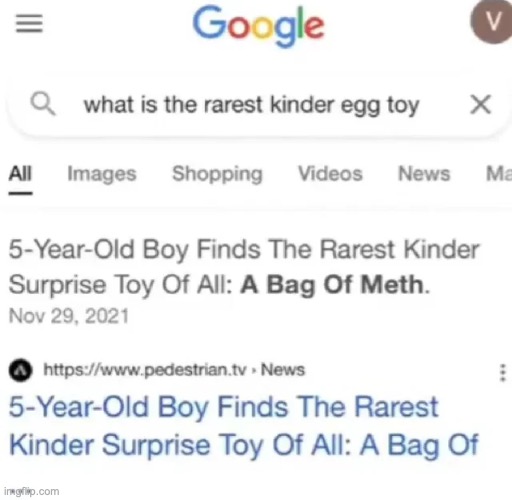
Task: Click the featured snippet headline text
Action: pyautogui.click(x=244, y=267)
